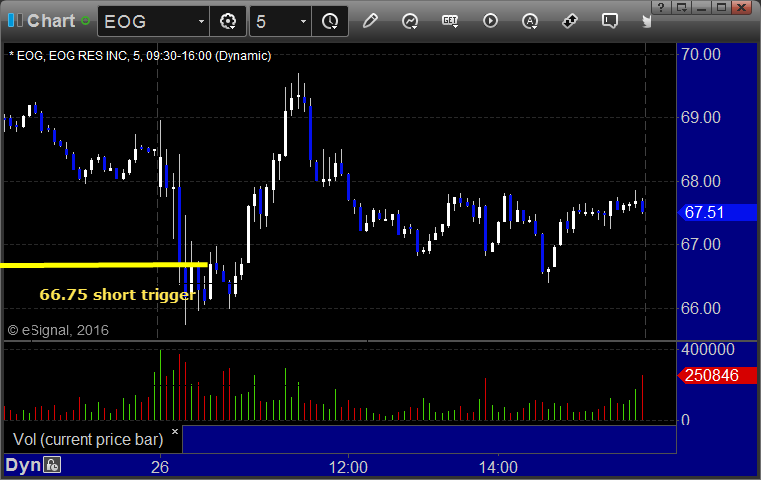Screen dimensions: 761x480
Task: Open the time template clock icon
Action: (x=330, y=21)
